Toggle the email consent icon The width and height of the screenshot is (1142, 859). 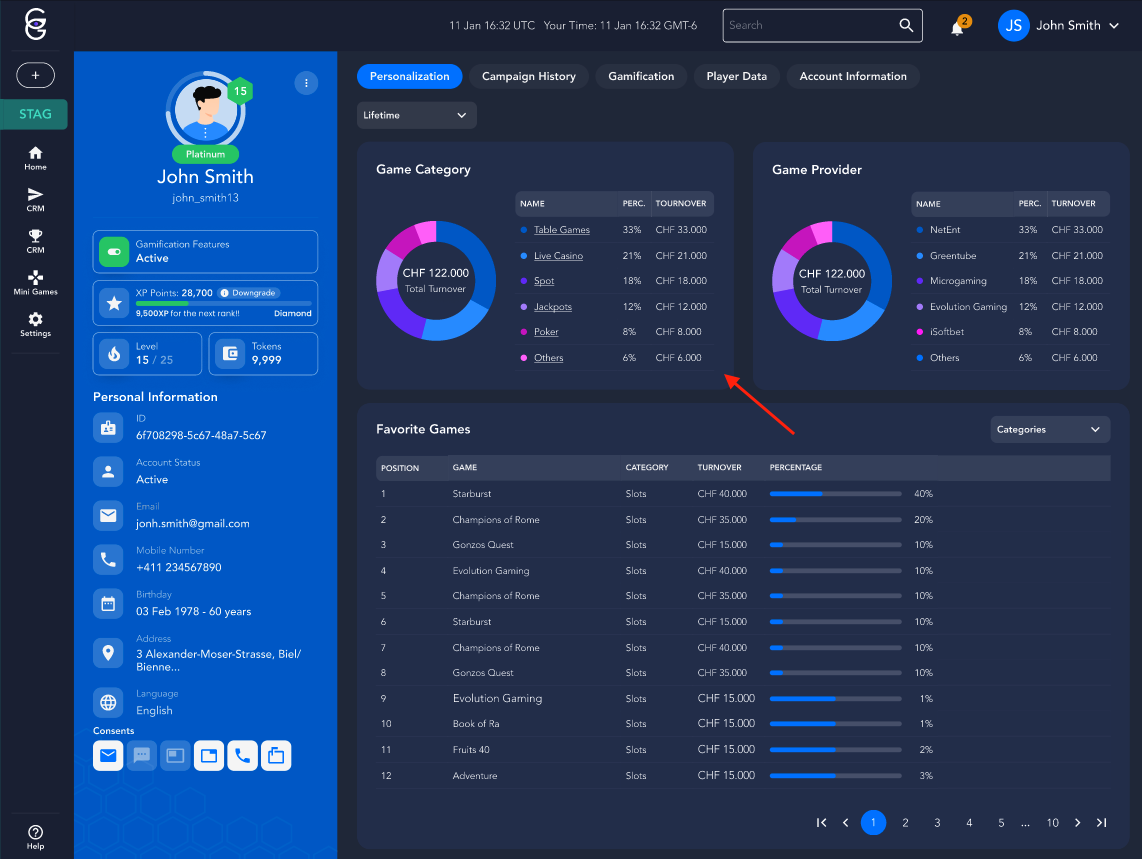pos(109,756)
